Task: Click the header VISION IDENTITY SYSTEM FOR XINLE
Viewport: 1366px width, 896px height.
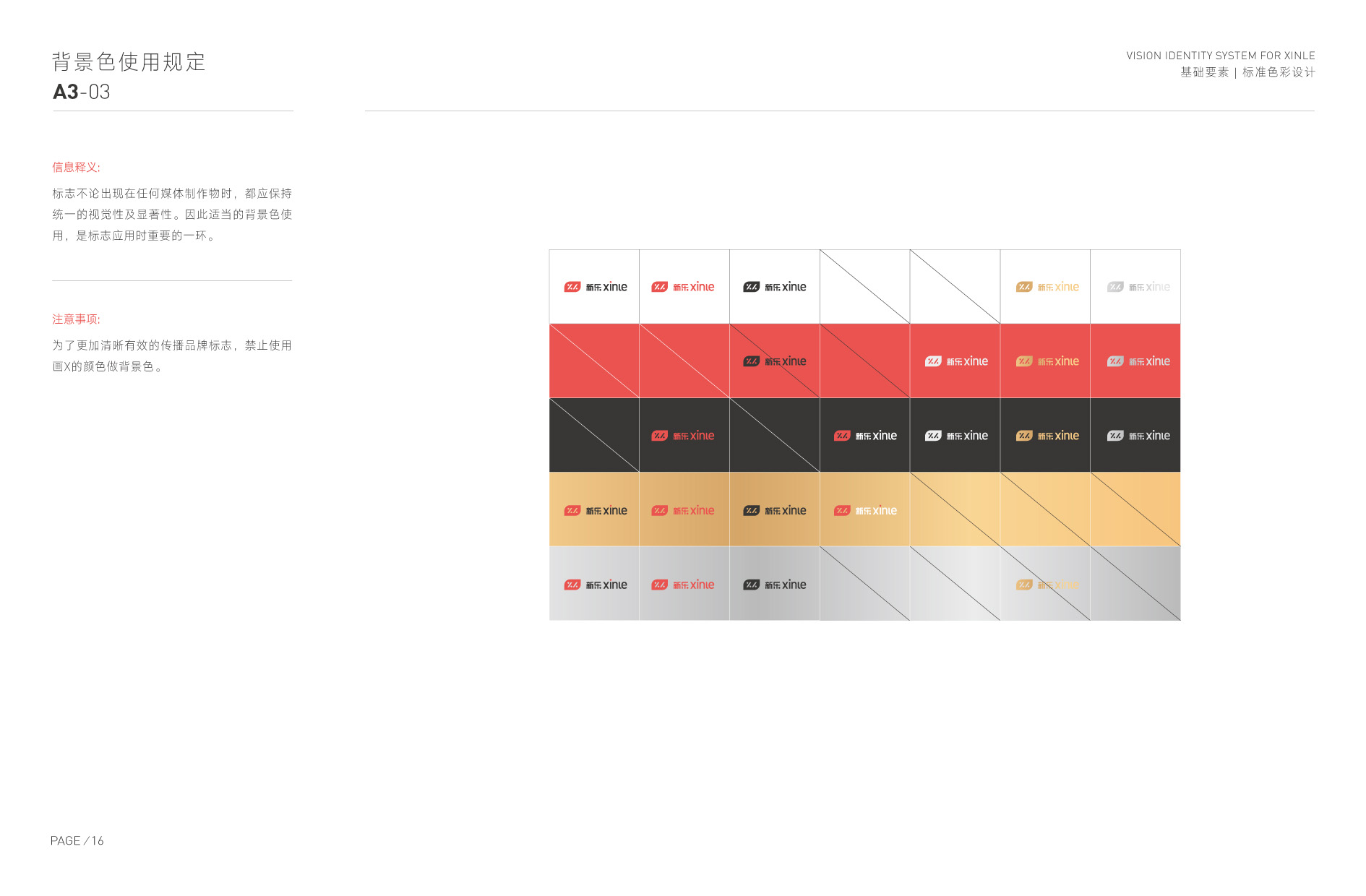Action: [1221, 56]
